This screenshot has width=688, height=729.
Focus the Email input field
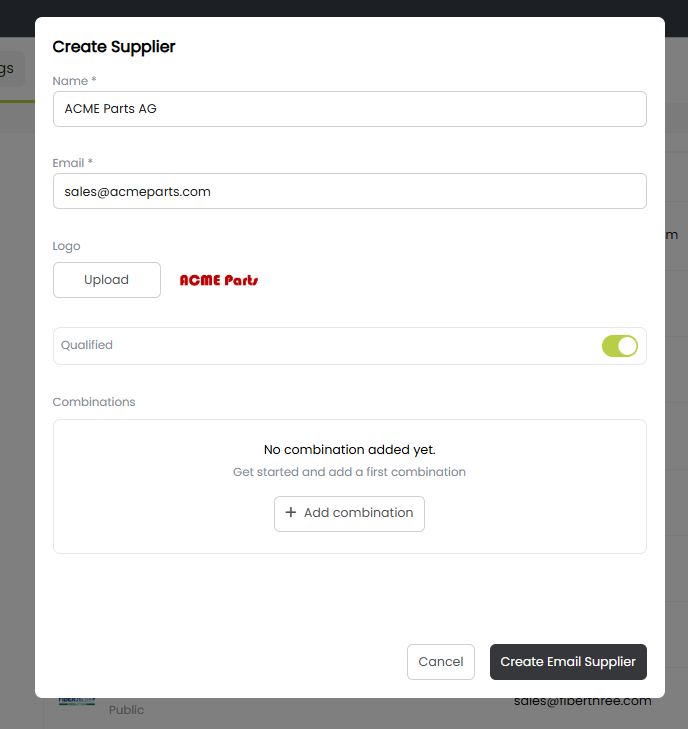349,191
